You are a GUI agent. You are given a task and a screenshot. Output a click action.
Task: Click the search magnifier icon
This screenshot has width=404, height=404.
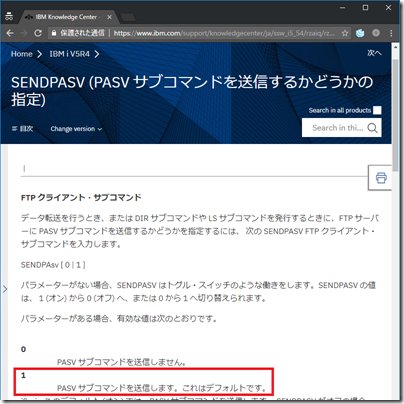[x=372, y=128]
